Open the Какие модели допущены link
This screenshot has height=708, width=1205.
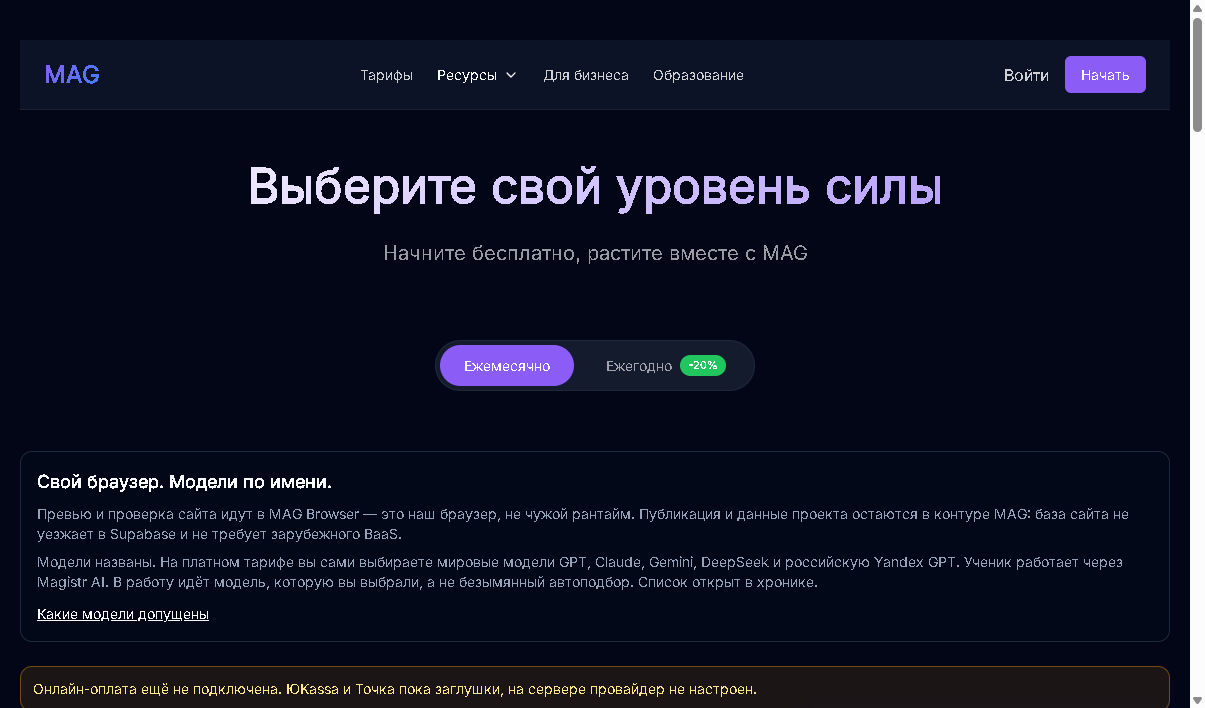point(123,614)
